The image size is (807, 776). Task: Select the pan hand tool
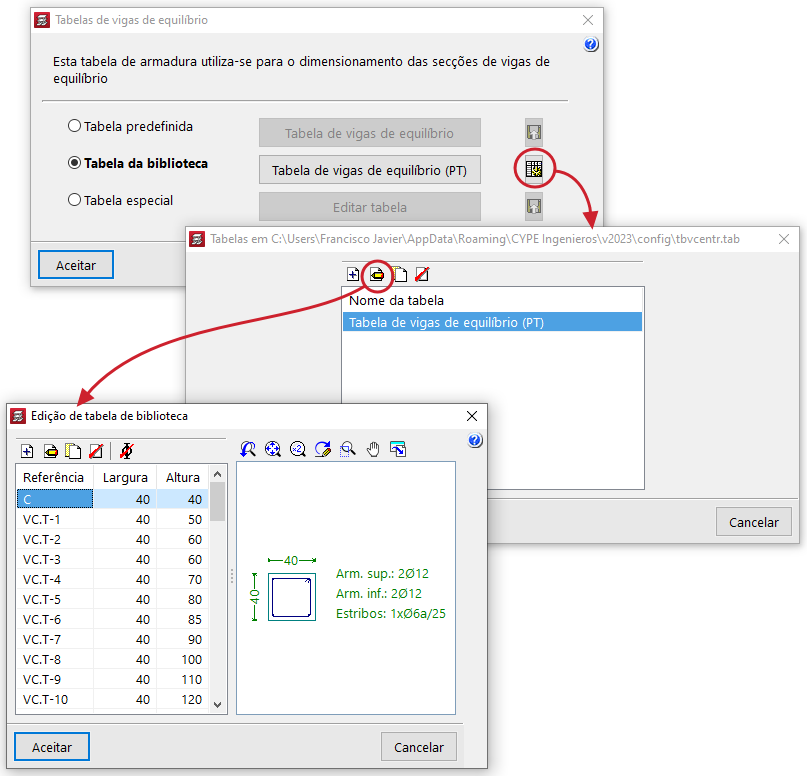(x=374, y=450)
